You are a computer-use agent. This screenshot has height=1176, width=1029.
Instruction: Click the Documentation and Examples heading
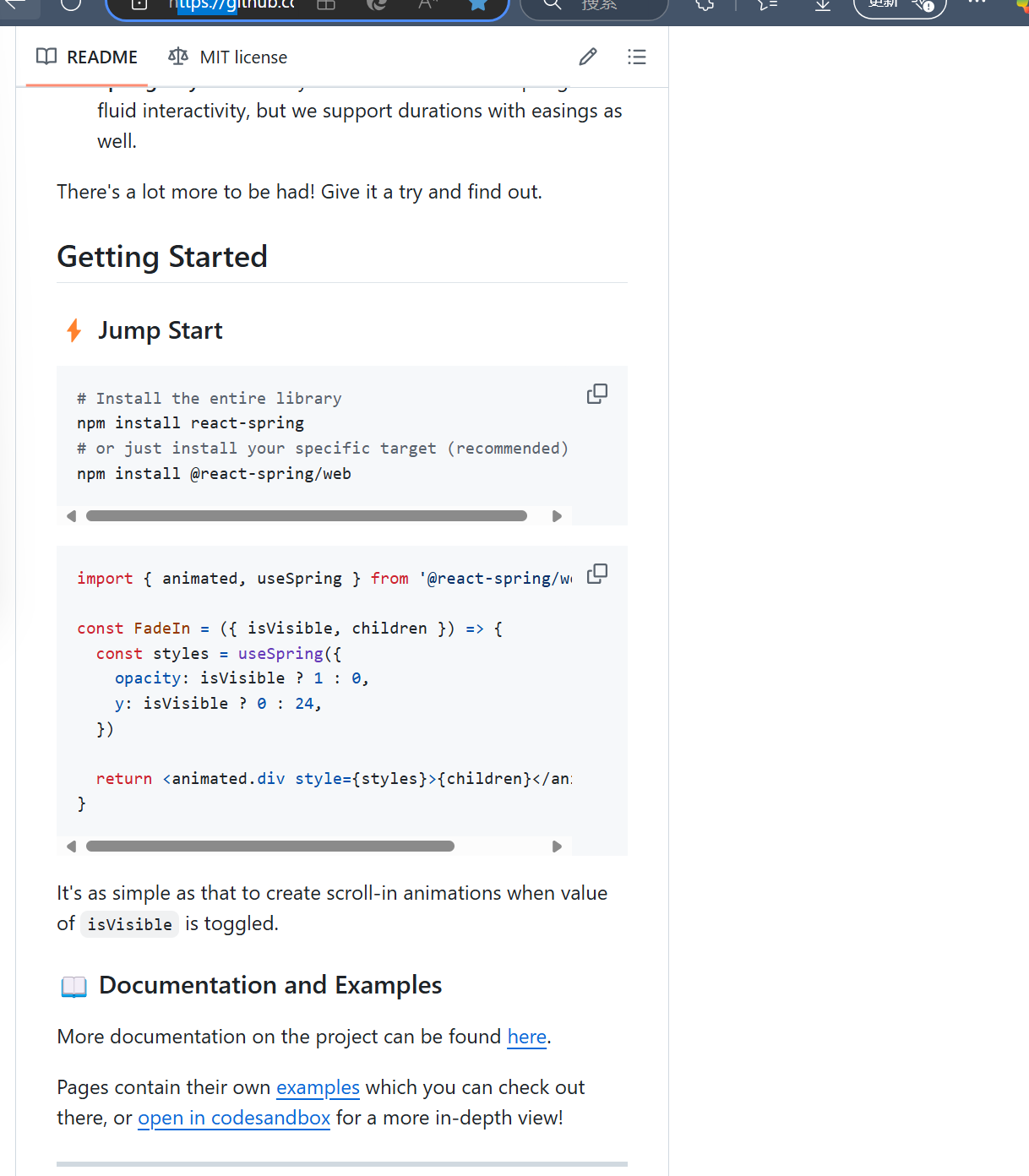click(270, 985)
